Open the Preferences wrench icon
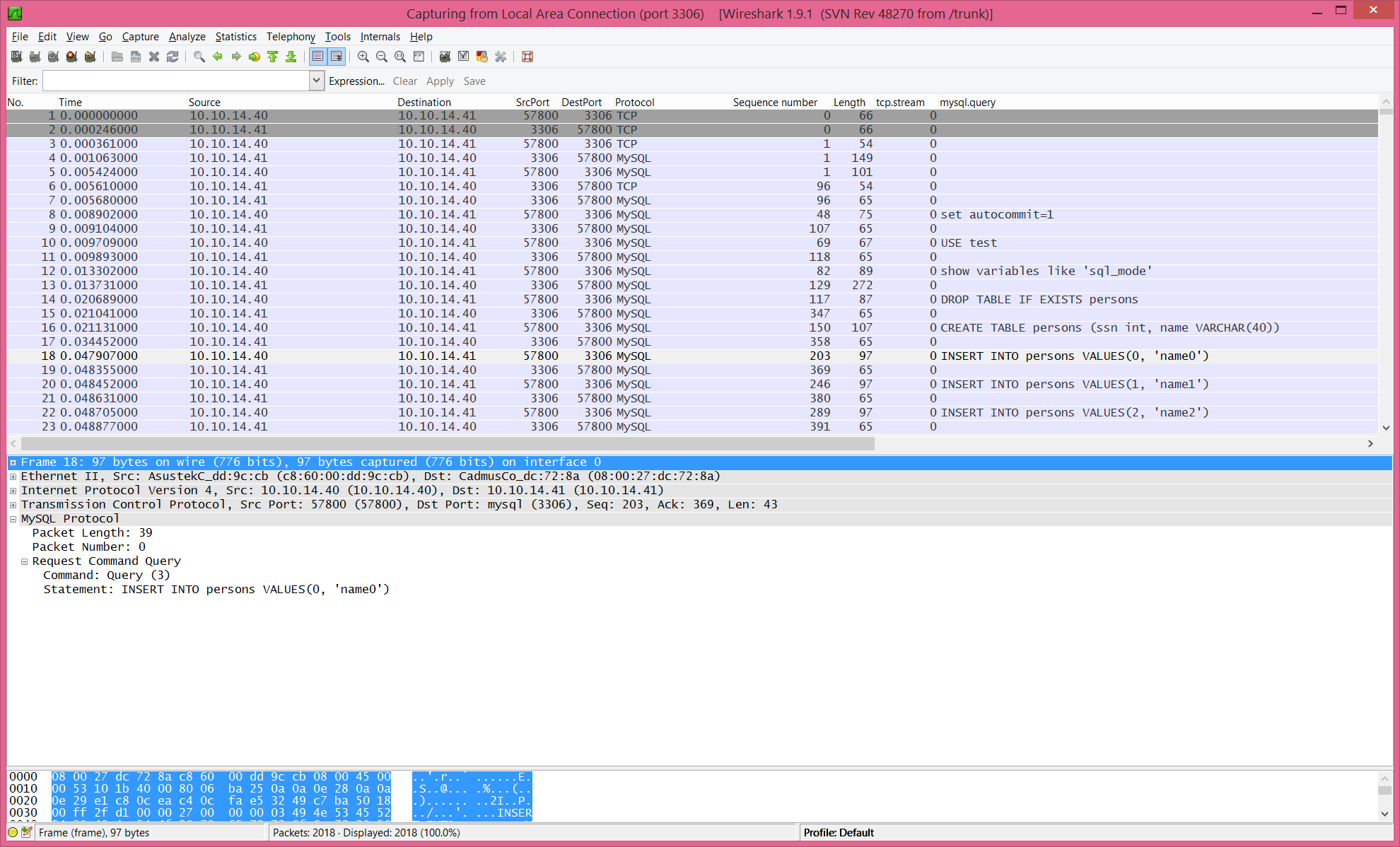The width and height of the screenshot is (1400, 847). click(501, 57)
